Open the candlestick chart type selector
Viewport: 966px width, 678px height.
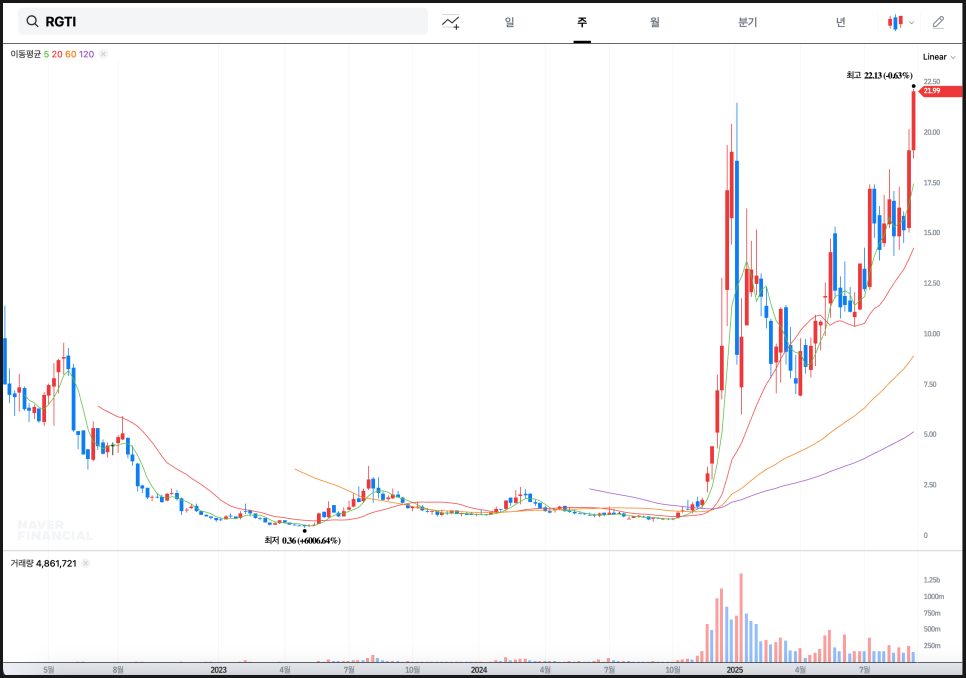(900, 22)
